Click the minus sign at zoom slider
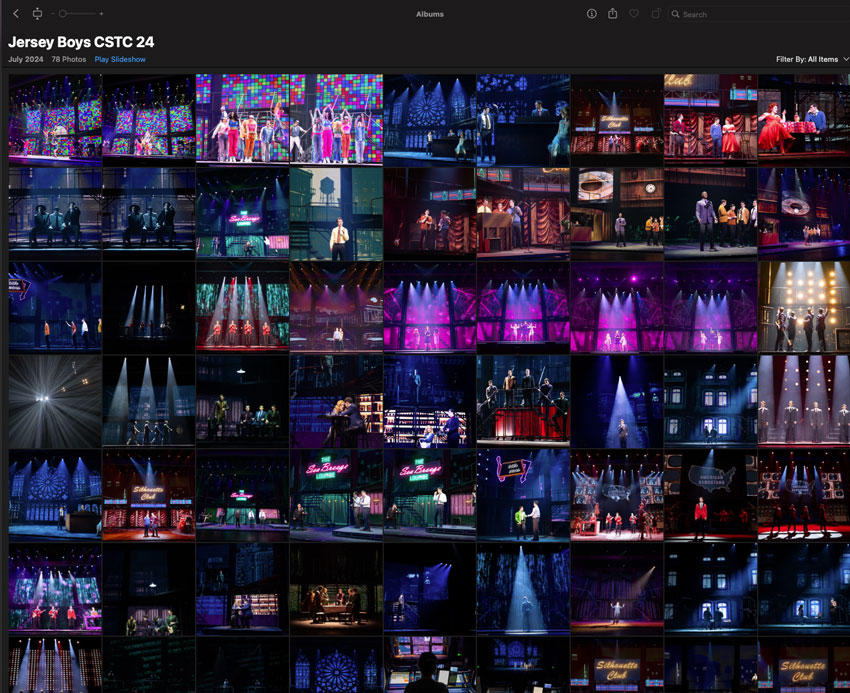This screenshot has width=850, height=693. tap(53, 14)
